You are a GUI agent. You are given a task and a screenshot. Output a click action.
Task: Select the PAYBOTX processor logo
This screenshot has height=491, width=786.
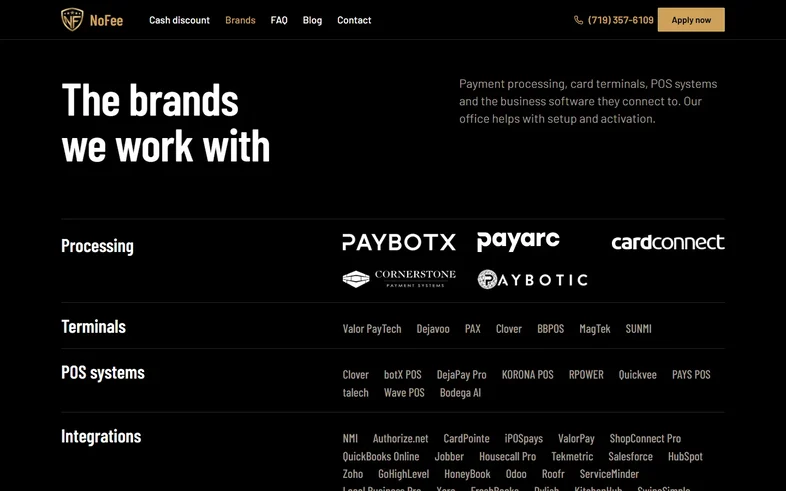(x=399, y=242)
